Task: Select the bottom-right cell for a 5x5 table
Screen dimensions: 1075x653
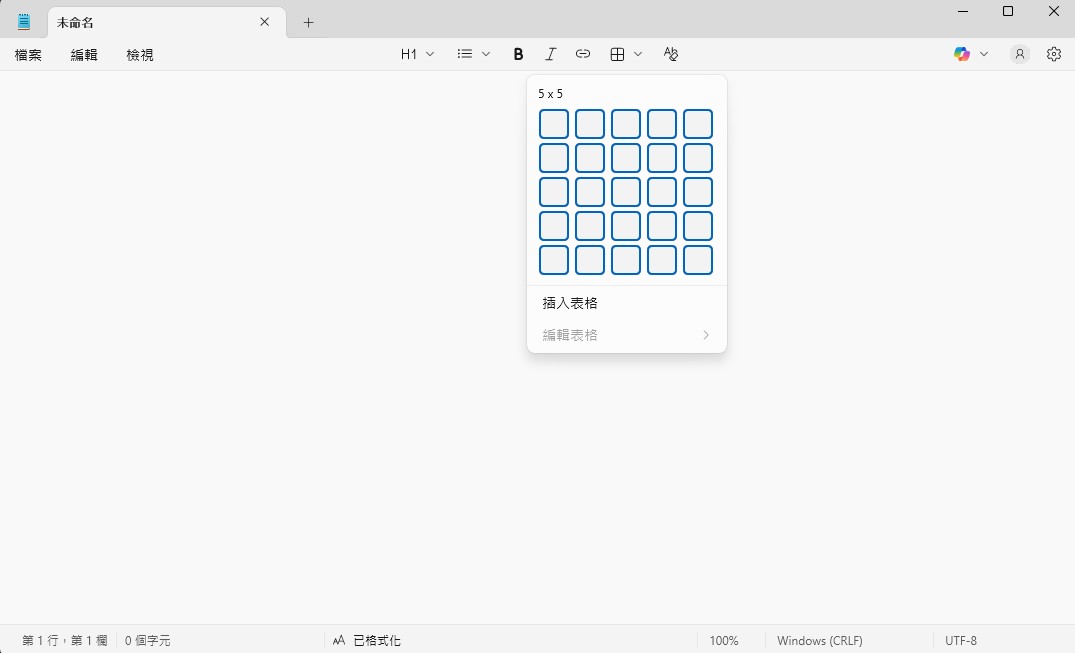Action: [697, 259]
